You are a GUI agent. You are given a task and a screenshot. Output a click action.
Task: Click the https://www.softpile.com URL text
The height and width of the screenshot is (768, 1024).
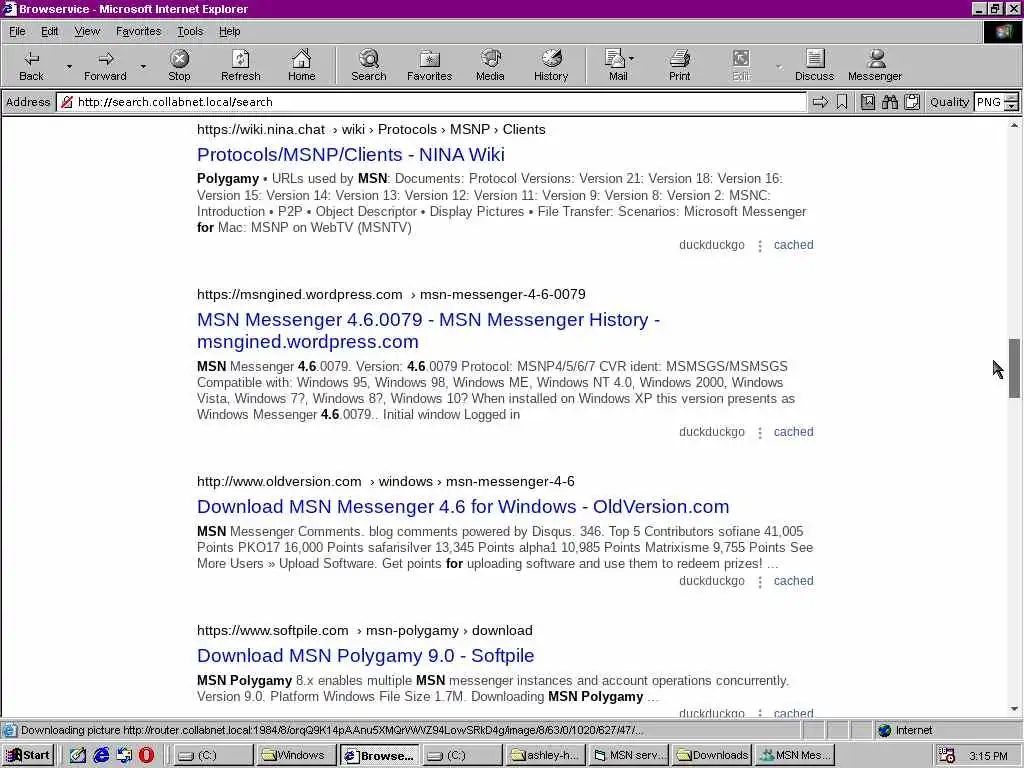click(x=273, y=630)
